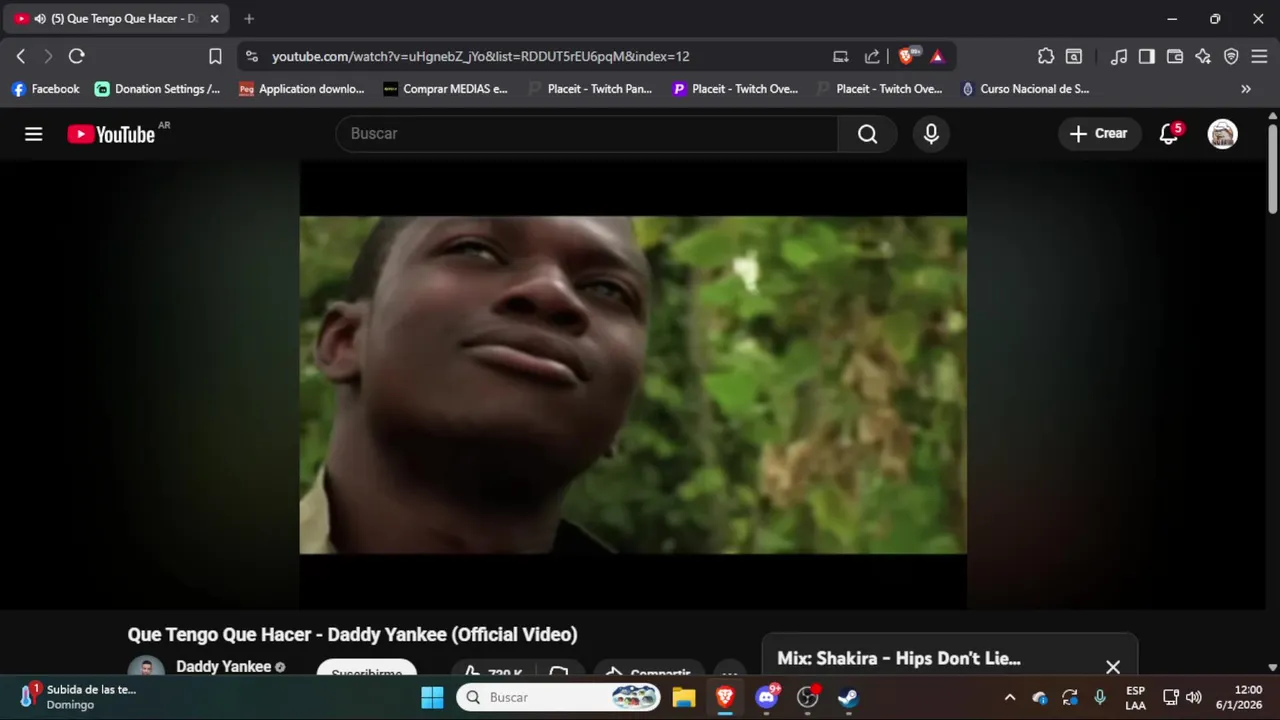Open Discord from the taskbar

pyautogui.click(x=767, y=697)
